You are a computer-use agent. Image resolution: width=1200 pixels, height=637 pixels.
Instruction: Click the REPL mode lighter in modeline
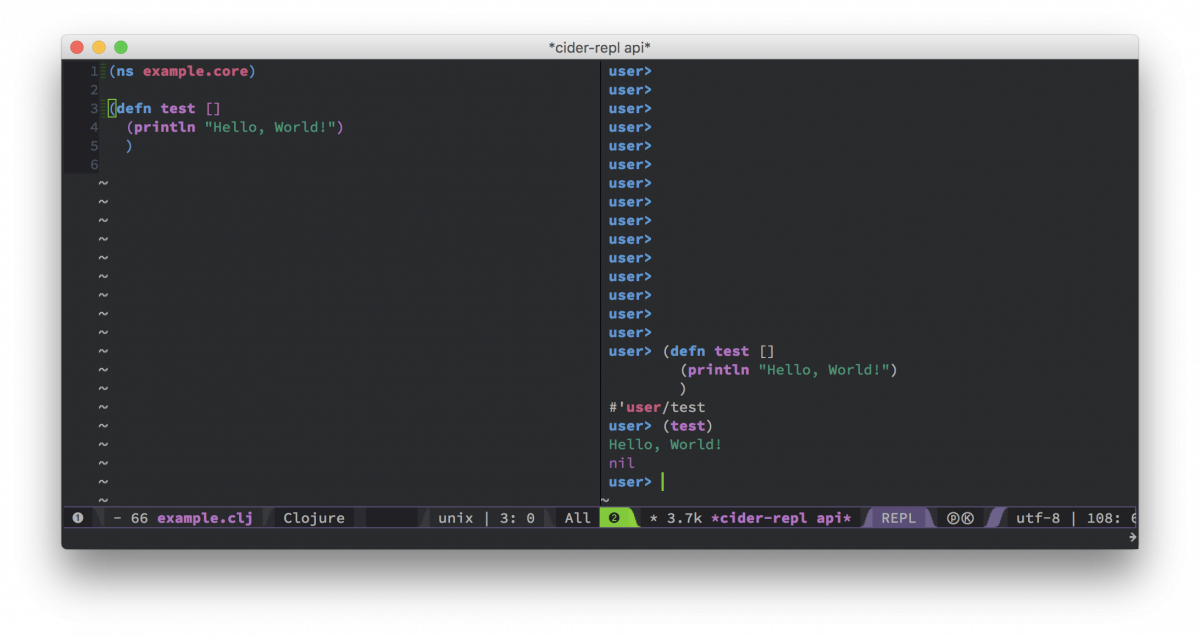tap(897, 517)
